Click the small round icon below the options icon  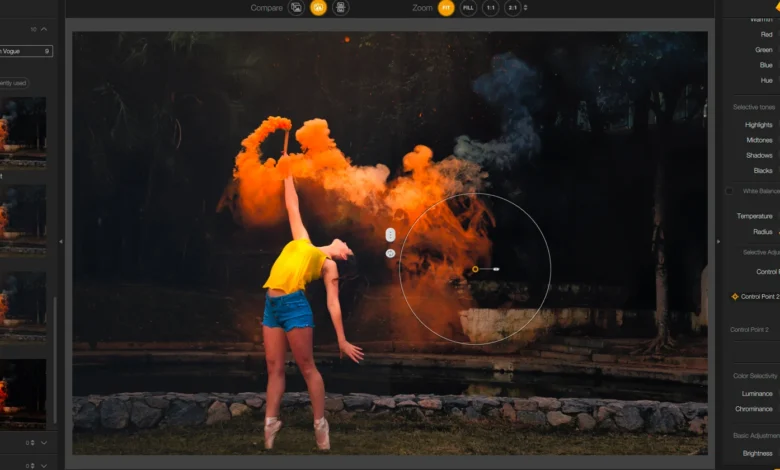point(390,254)
